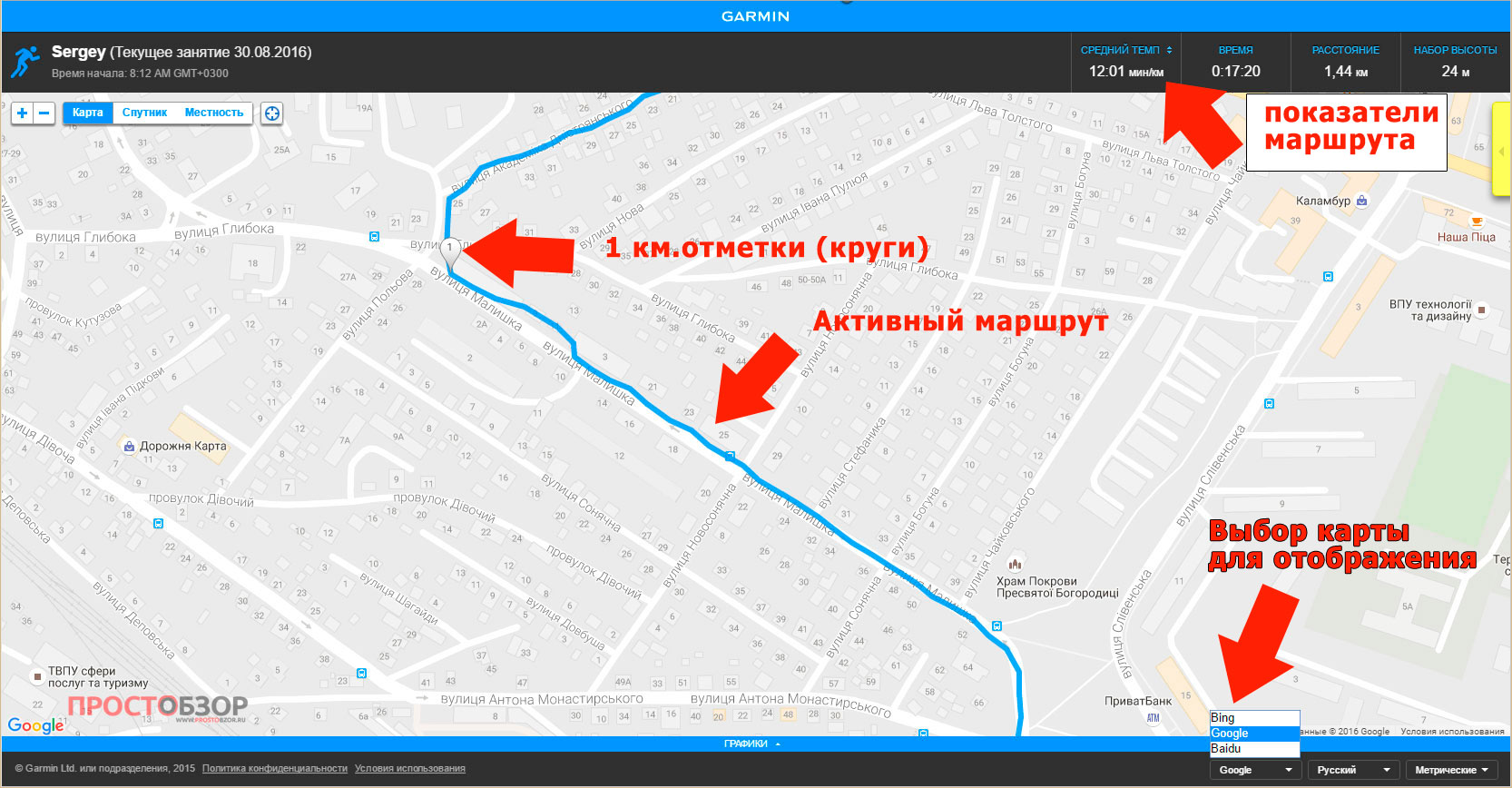
Task: Switch map view to Спутник
Action: [144, 113]
